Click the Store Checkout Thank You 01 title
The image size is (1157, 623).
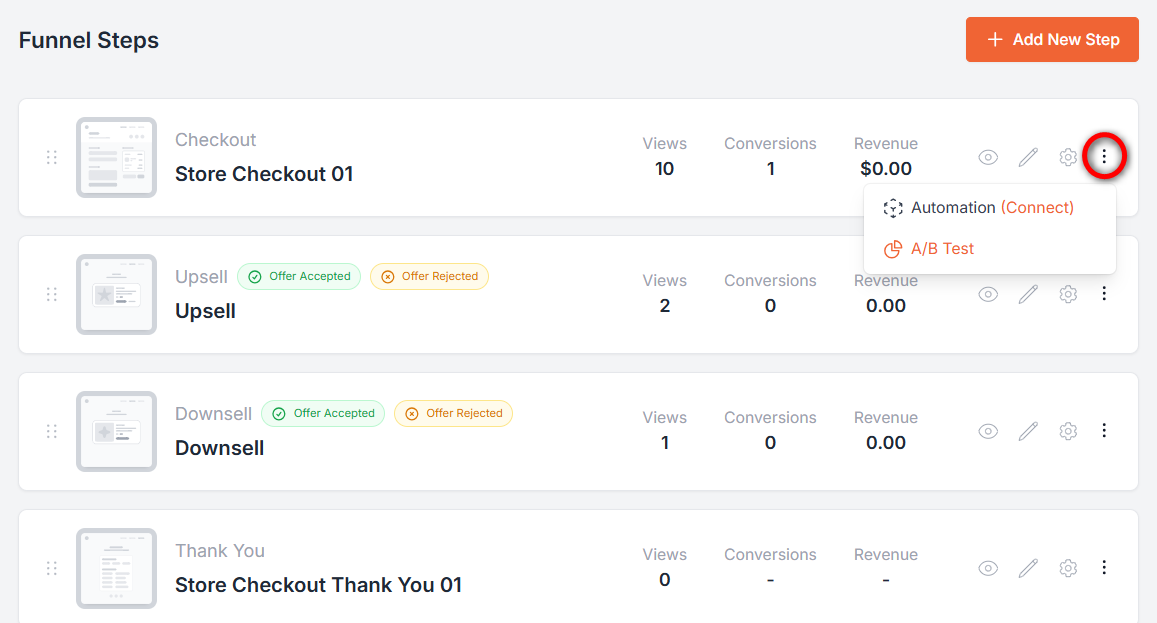tap(318, 585)
